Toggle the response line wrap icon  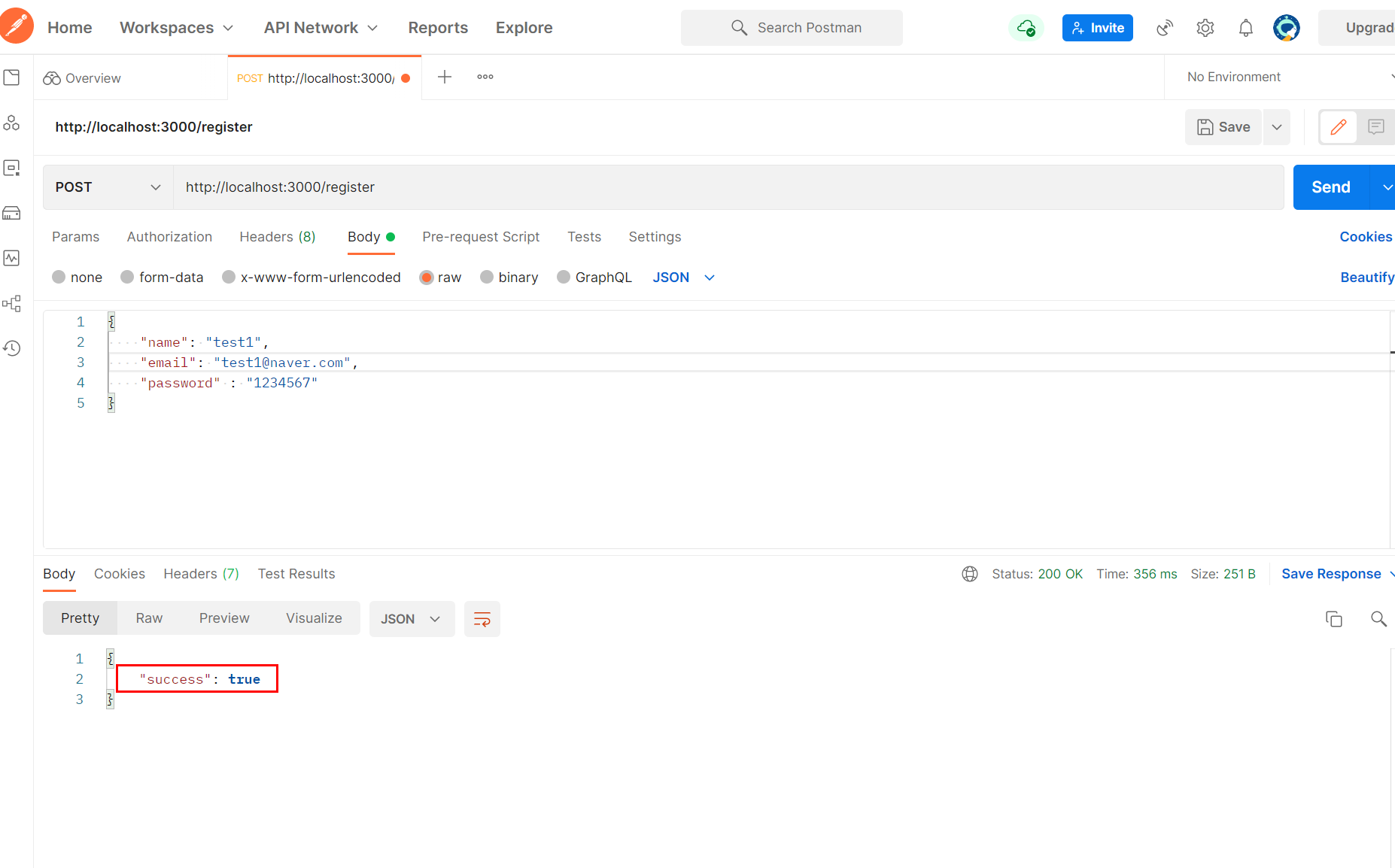[x=482, y=619]
